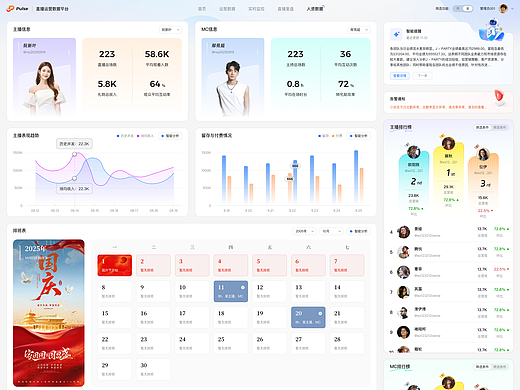Screen dimensions: 520x390
Task: Select the left filter segment in the host ranking header
Action: pos(482,127)
